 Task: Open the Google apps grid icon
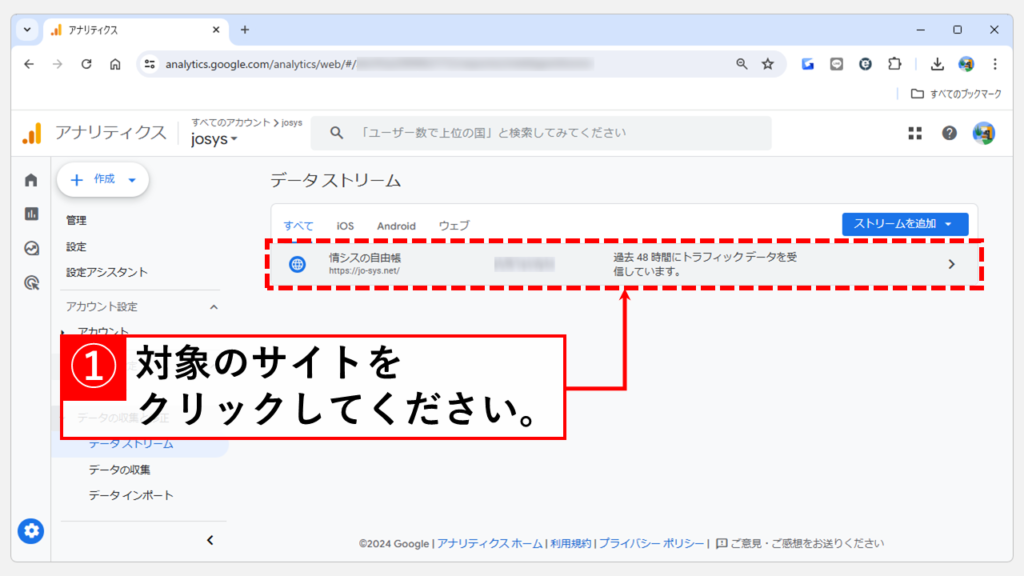click(915, 133)
